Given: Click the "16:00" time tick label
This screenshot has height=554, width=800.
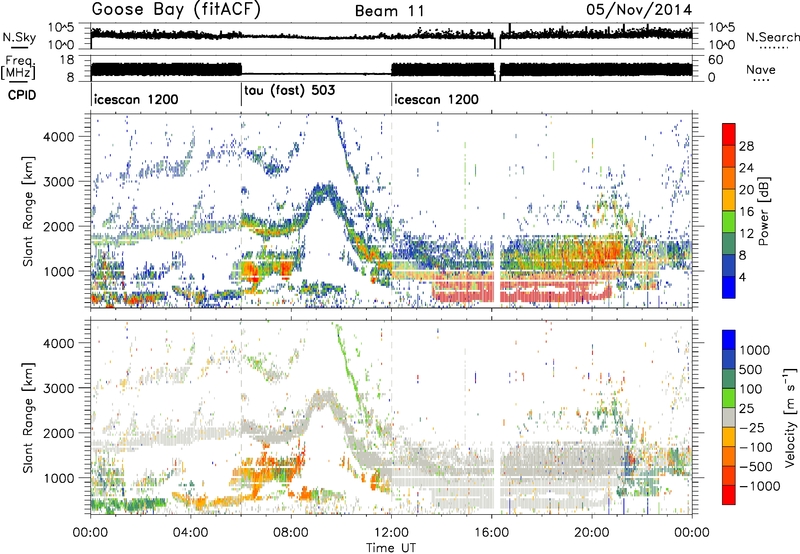Looking at the screenshot, I should [491, 533].
